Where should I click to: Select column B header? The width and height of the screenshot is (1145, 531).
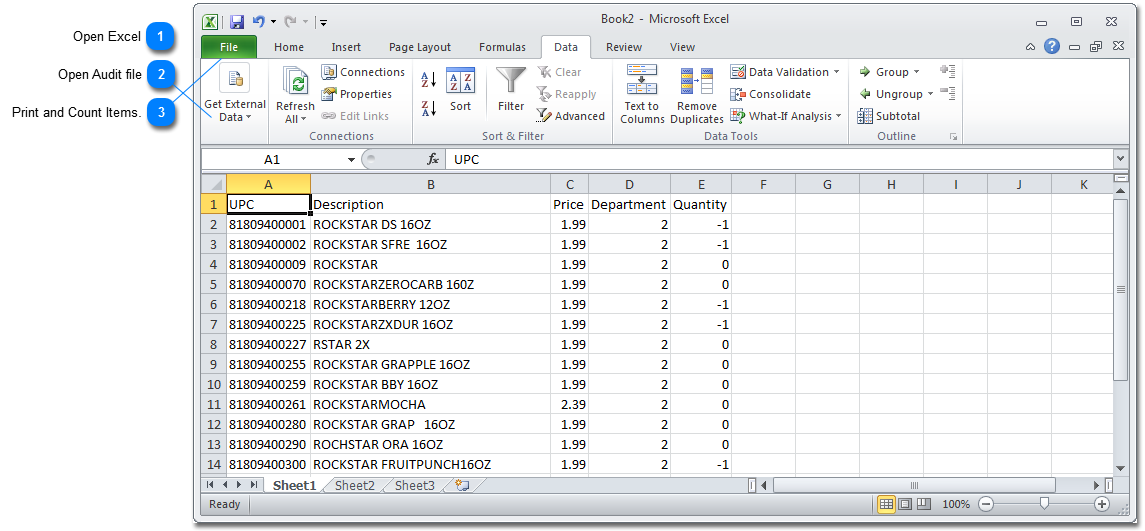tap(431, 184)
